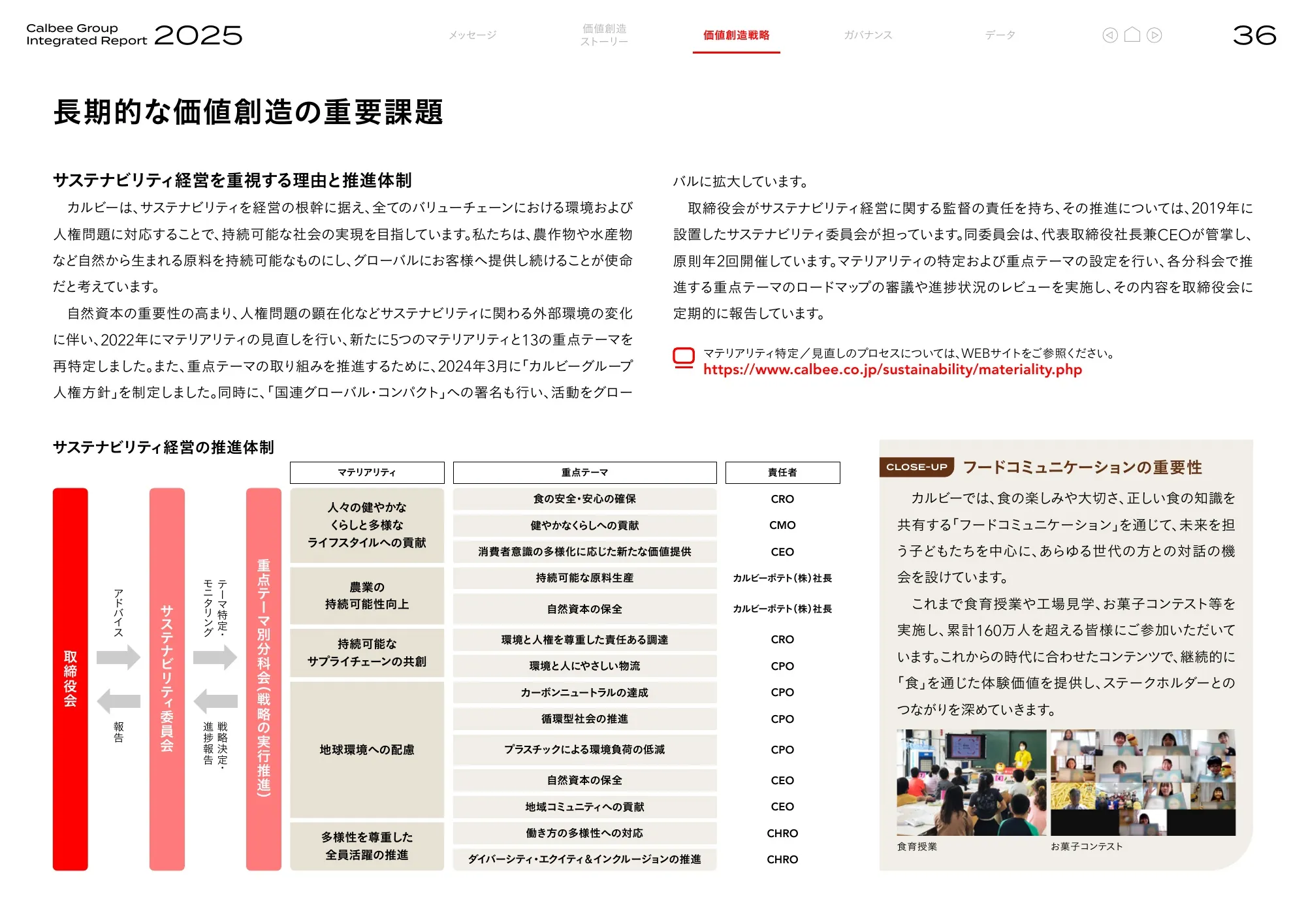1306x924 pixels.
Task: Click the Calbee Group Integrated Report 2025 logo
Action: [x=134, y=35]
